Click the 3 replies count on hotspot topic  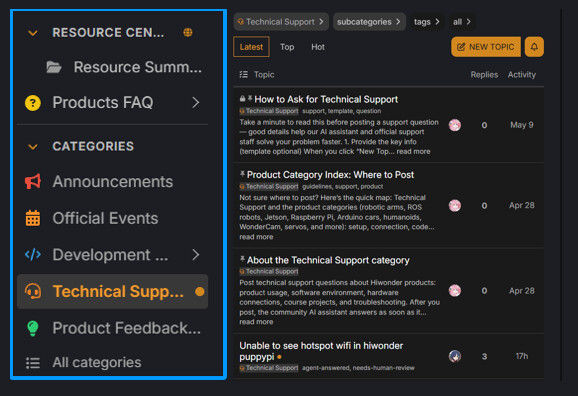tap(484, 357)
